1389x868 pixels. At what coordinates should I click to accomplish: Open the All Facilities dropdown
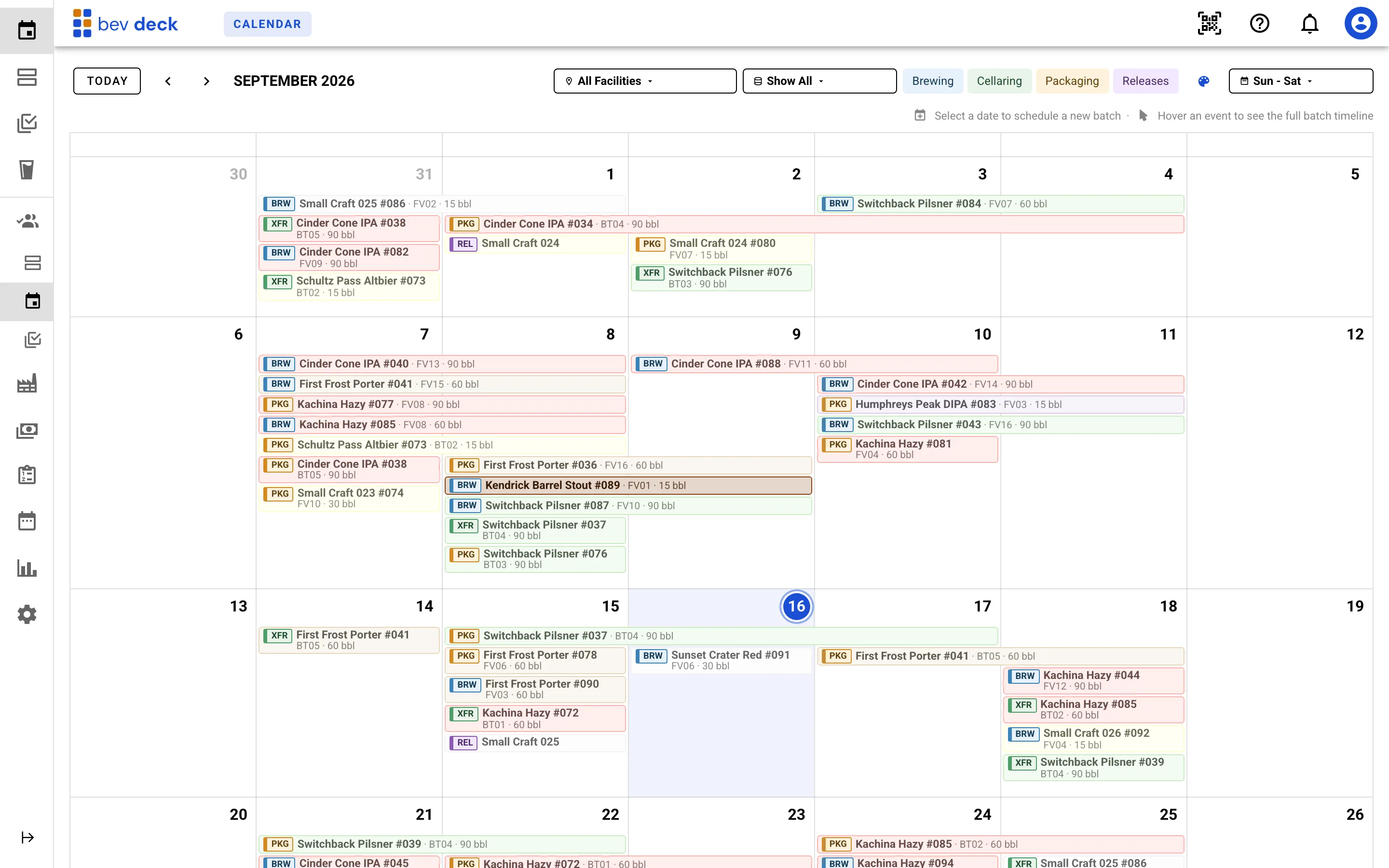(x=644, y=81)
